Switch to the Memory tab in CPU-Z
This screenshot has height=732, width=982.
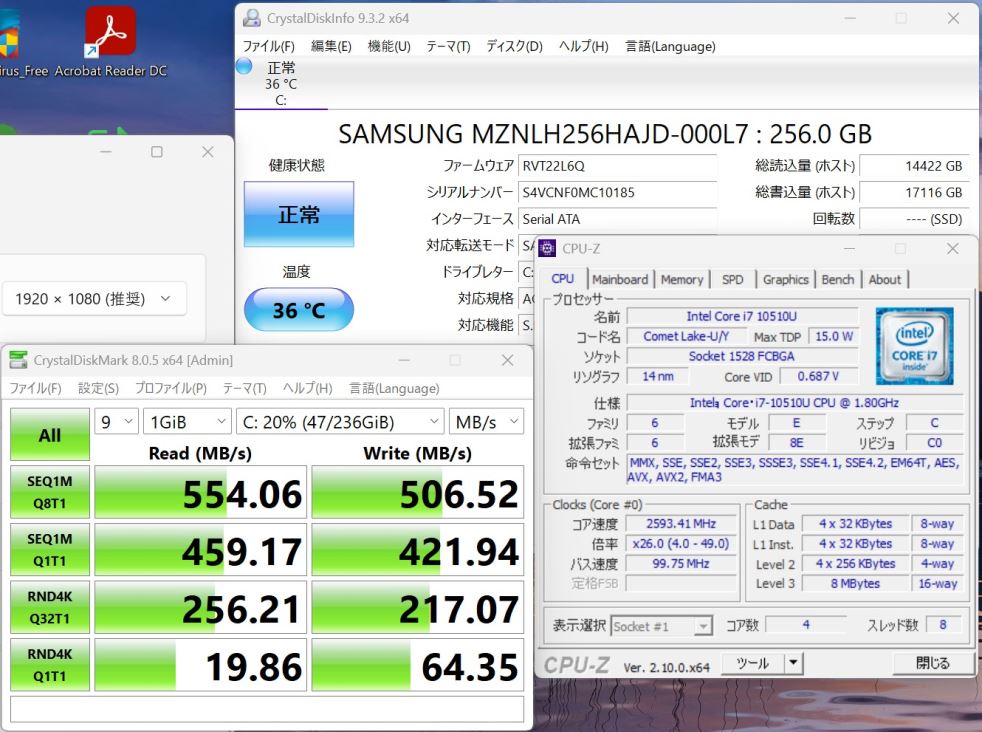point(681,279)
